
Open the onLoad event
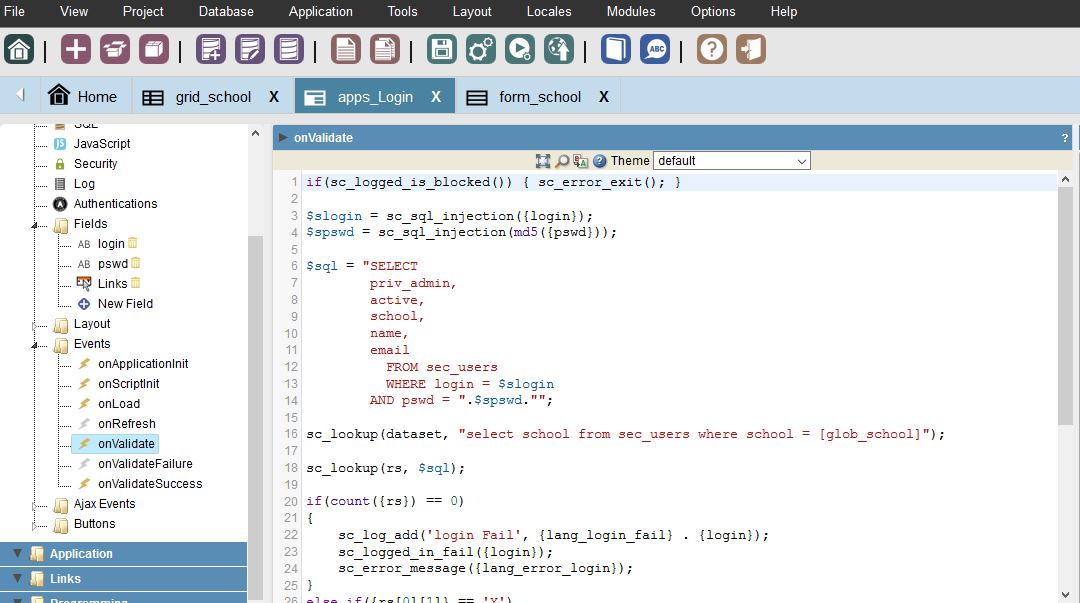point(118,404)
